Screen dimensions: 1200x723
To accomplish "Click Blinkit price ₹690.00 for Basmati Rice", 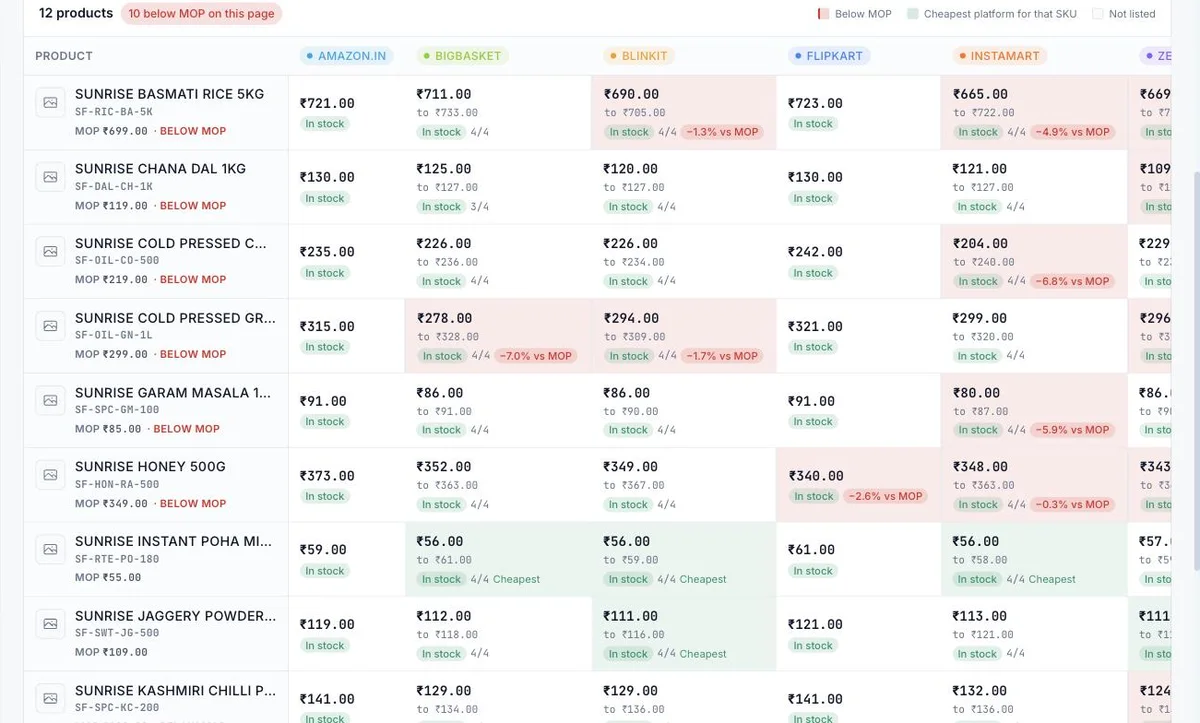I will click(x=631, y=94).
